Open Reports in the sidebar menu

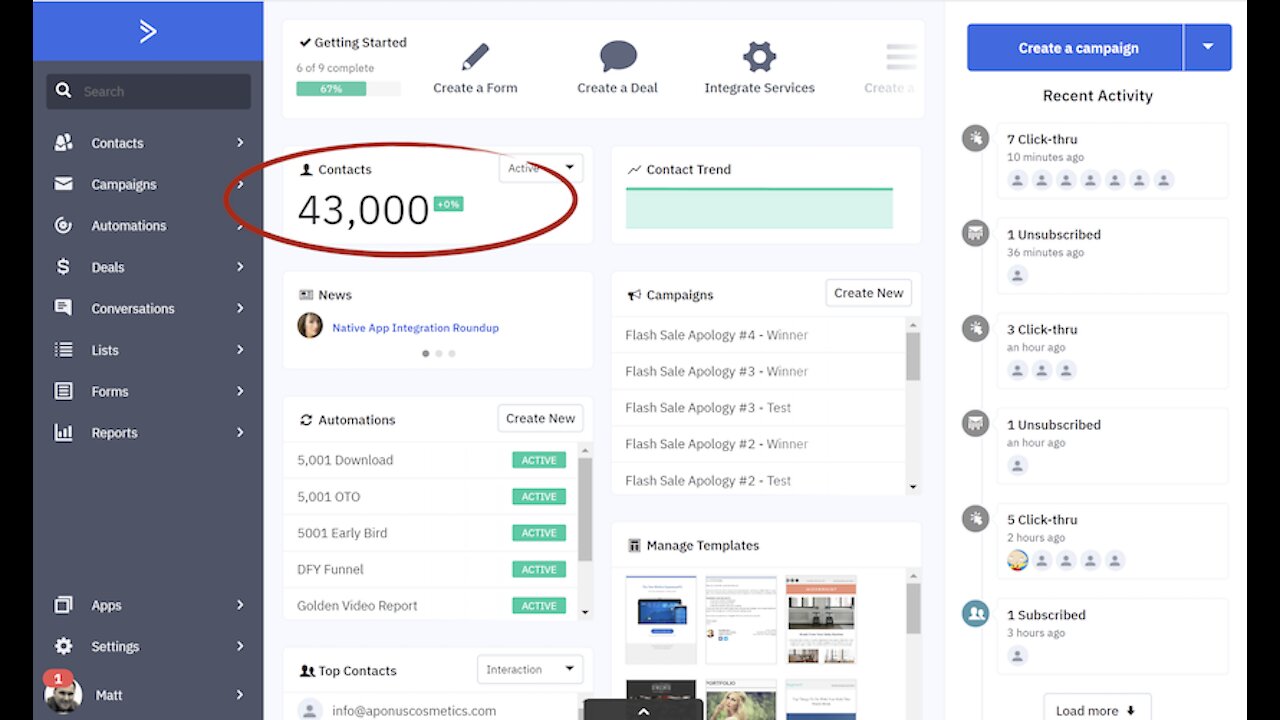115,433
